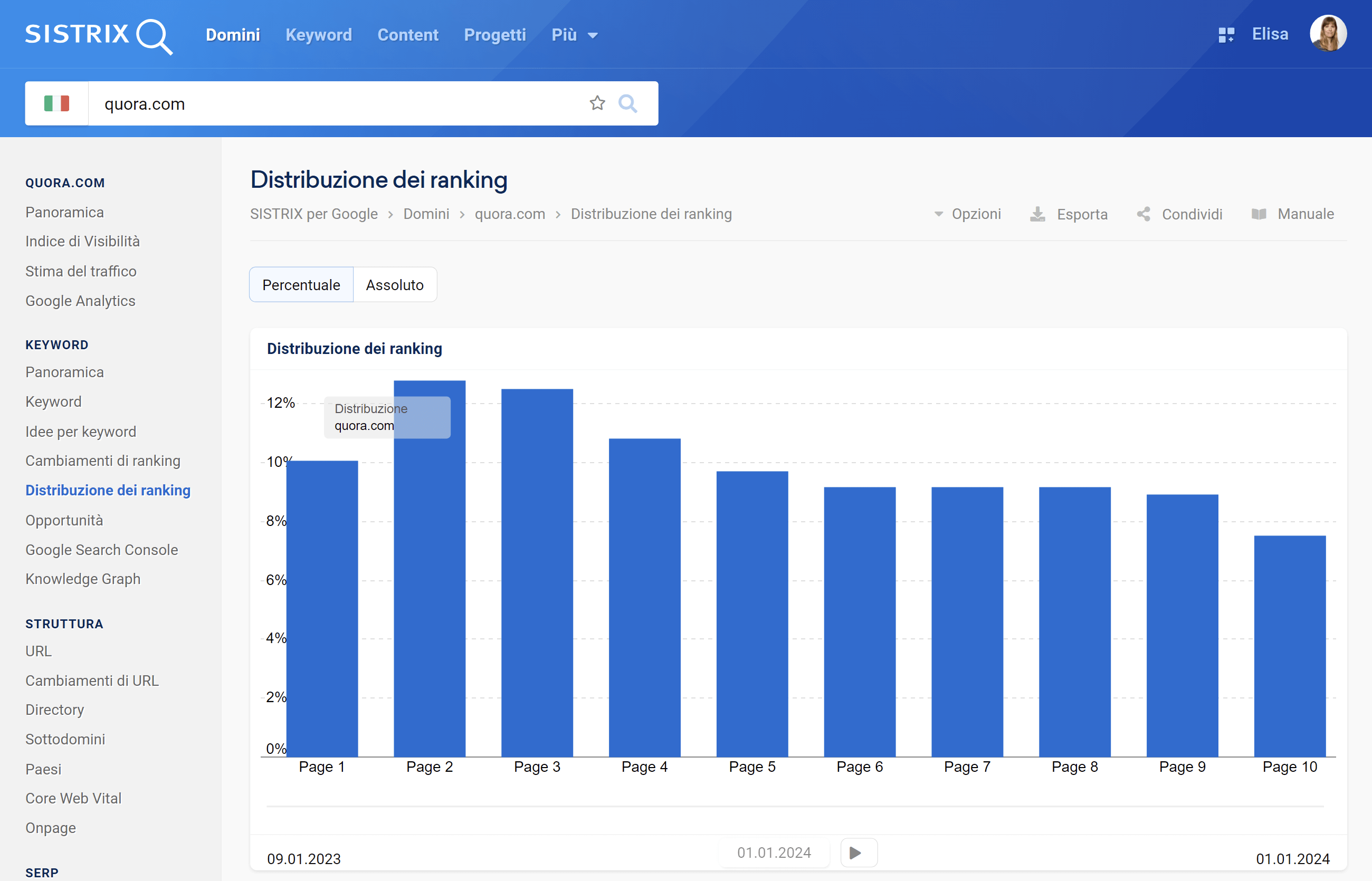Open Panoramica under QUORA.COM section
This screenshot has height=881, width=1372.
point(65,212)
